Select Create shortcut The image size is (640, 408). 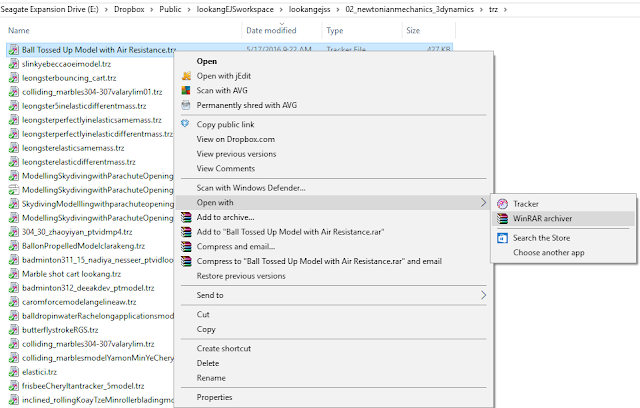coord(224,348)
